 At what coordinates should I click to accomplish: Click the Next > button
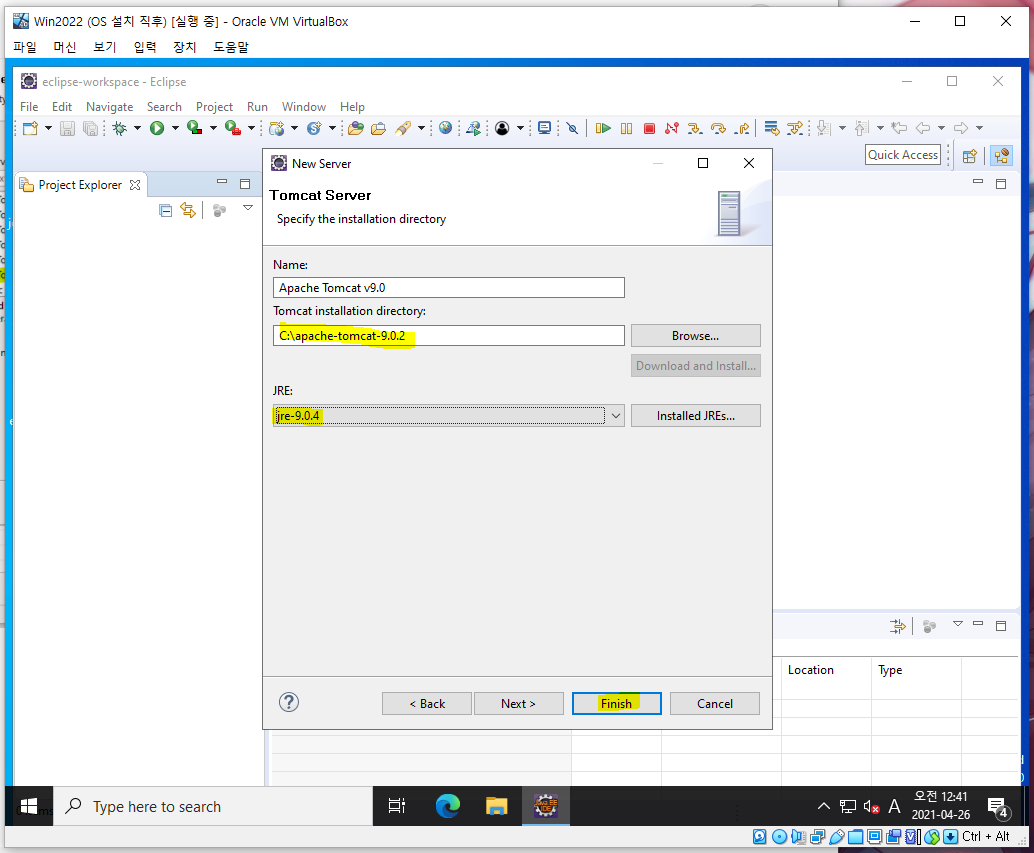[x=518, y=703]
